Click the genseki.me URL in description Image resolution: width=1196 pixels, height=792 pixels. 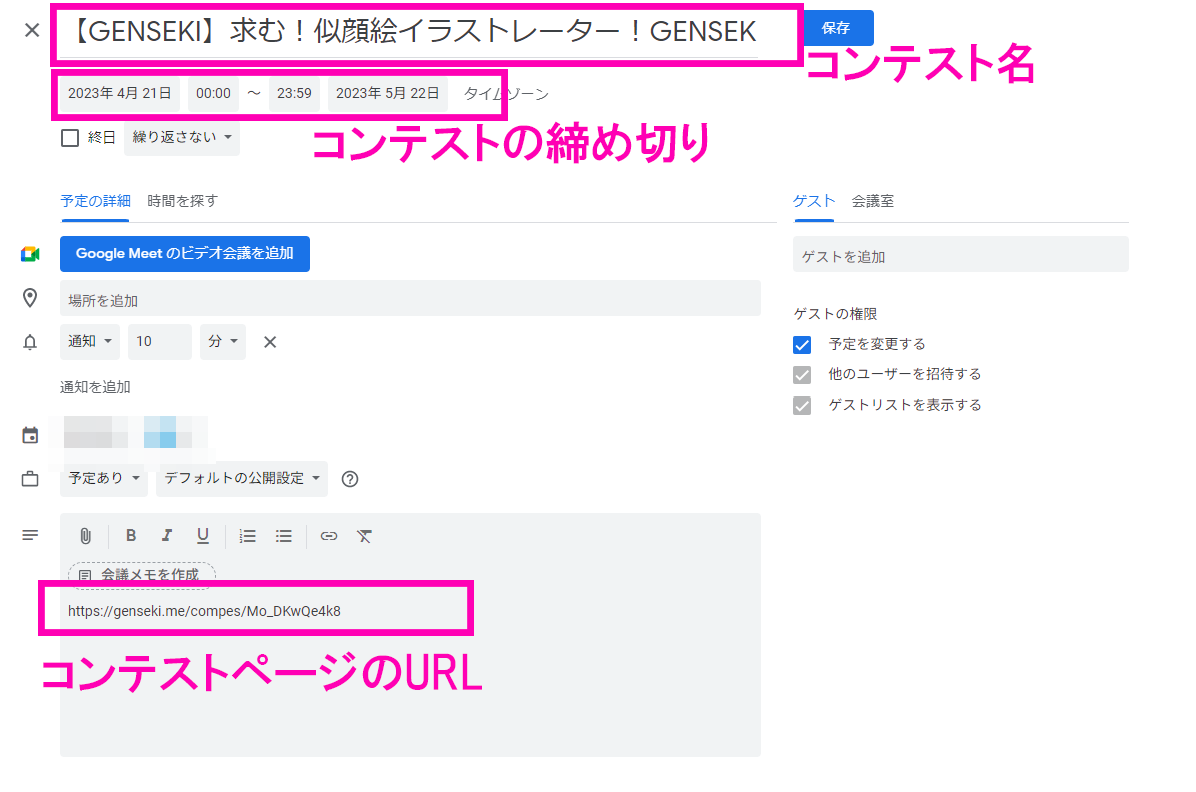pos(204,611)
